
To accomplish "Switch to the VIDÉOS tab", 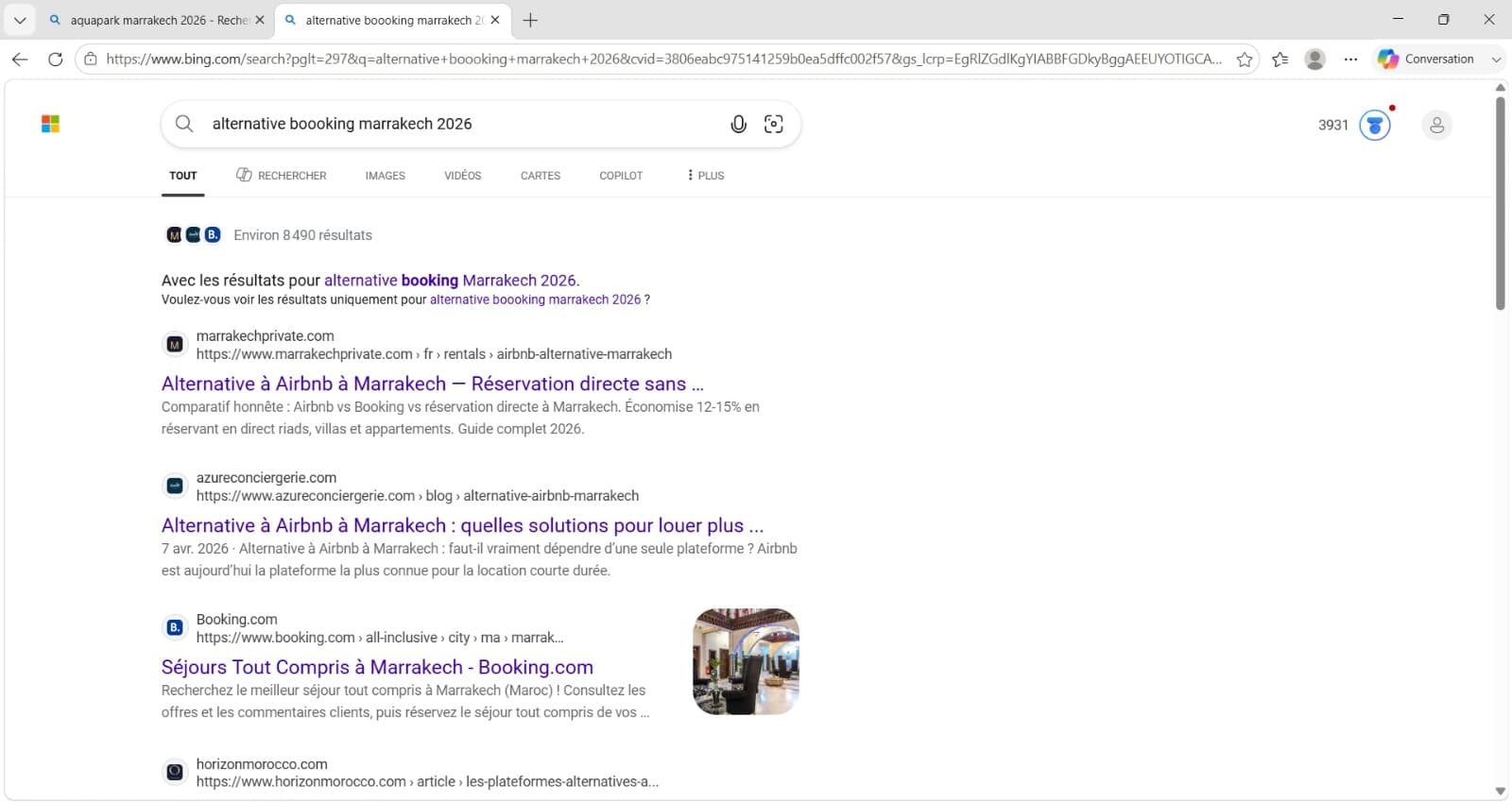I will [x=463, y=176].
